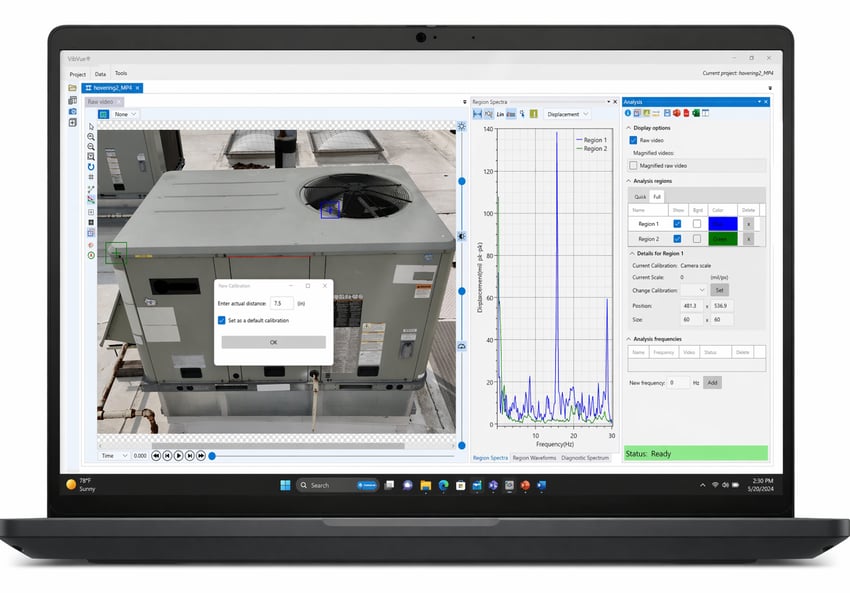
Task: Click the camera snapshot icon in sidebar
Action: pyautogui.click(x=72, y=112)
